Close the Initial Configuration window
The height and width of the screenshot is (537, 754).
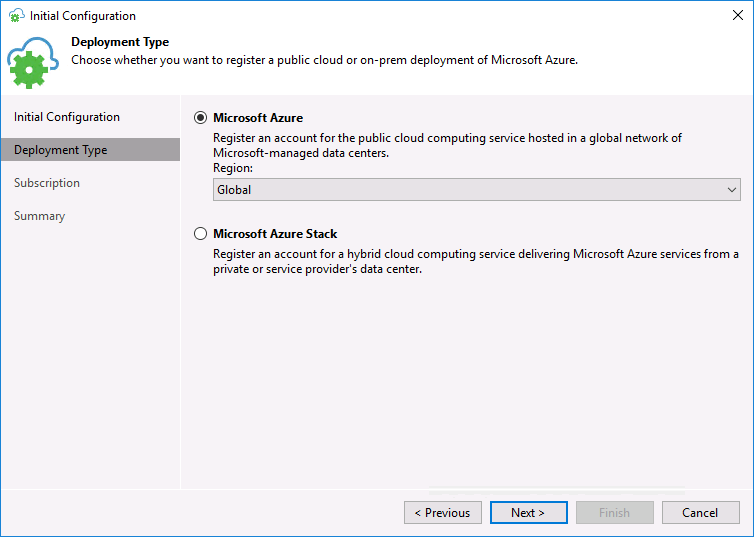(738, 15)
